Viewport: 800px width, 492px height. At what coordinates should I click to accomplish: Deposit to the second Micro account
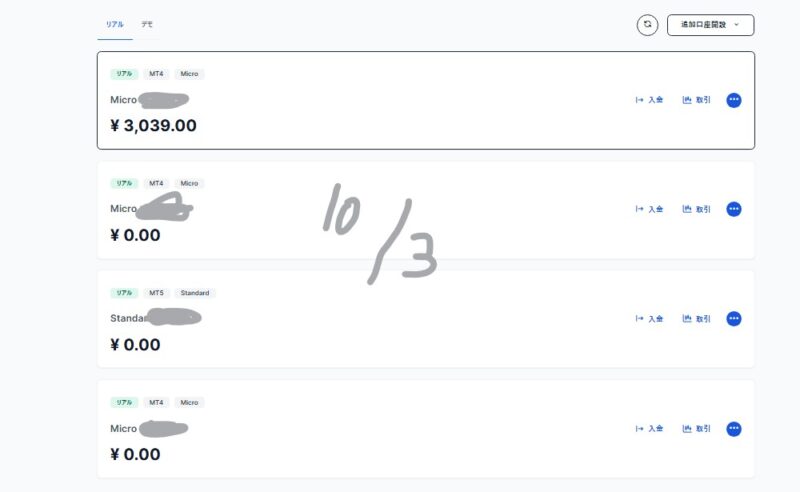(650, 209)
